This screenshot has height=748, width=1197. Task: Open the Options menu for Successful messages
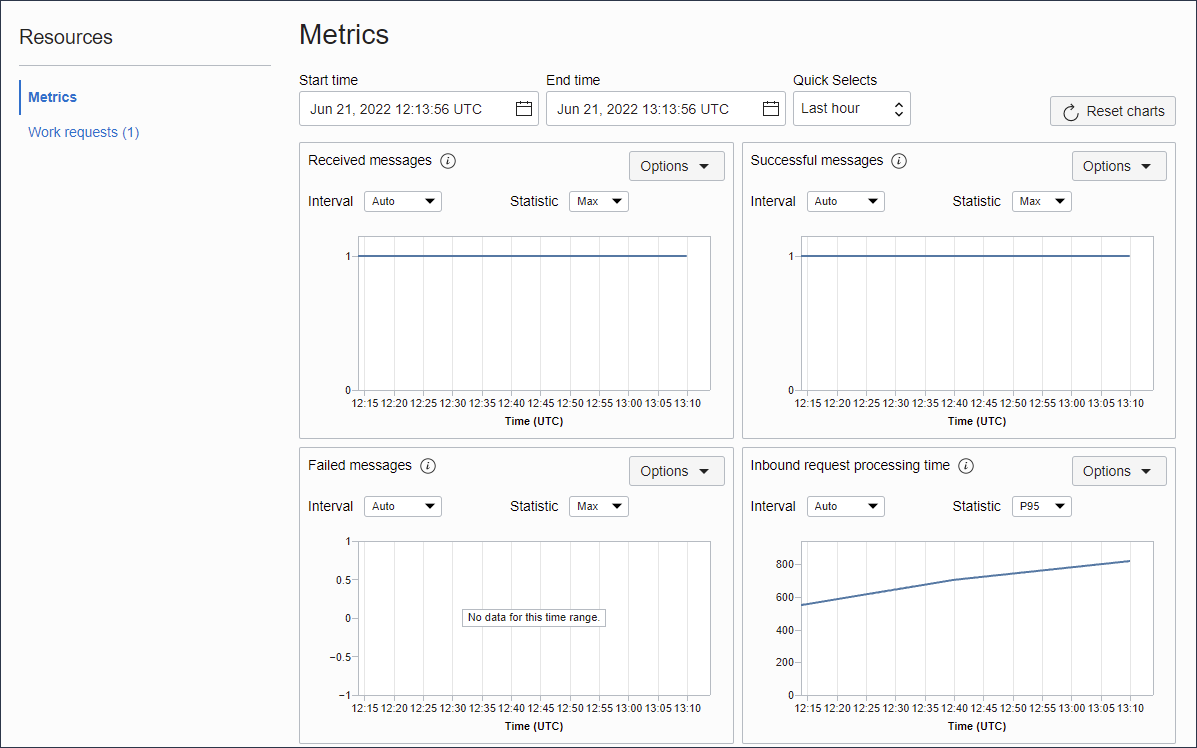pos(1118,165)
